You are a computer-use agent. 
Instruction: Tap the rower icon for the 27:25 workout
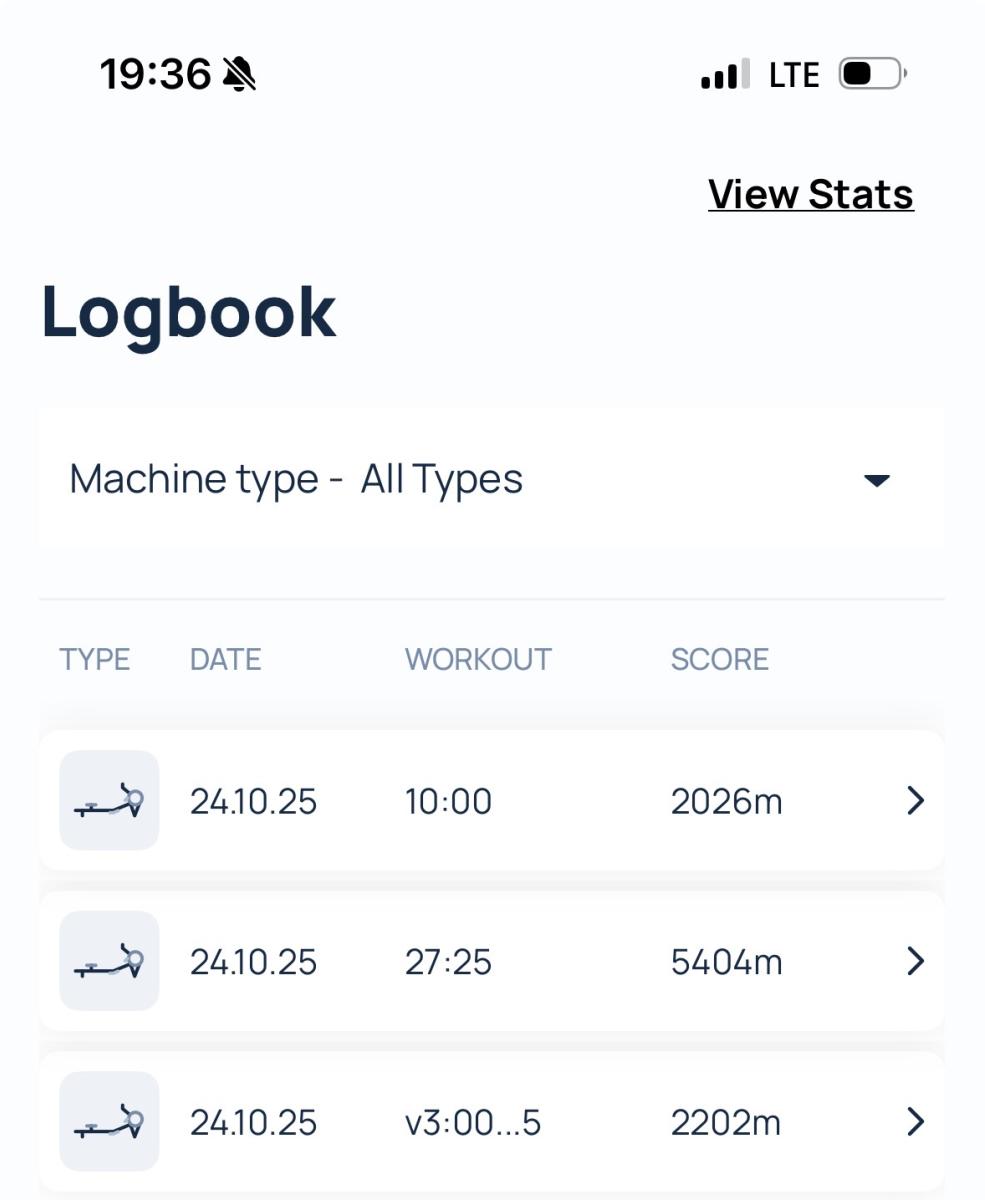[x=109, y=961]
